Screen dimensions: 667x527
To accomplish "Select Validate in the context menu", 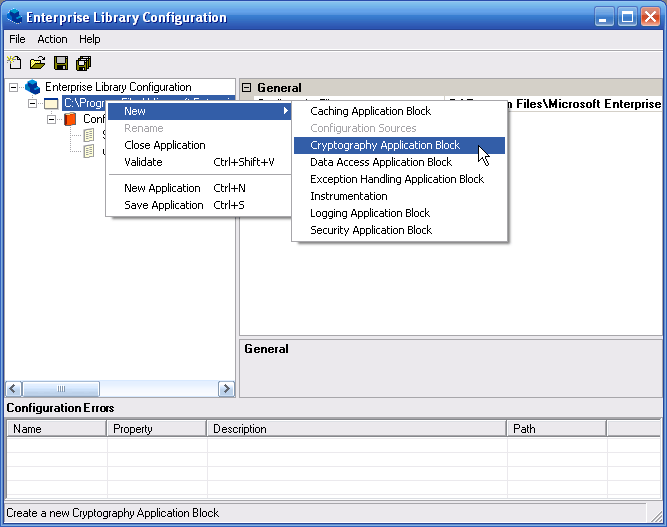I will click(199, 162).
